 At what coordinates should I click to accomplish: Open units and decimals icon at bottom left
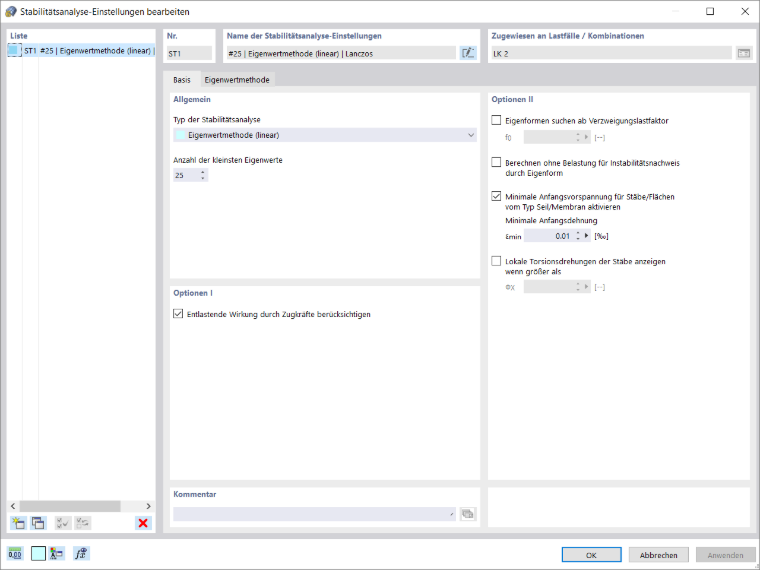tap(15, 554)
